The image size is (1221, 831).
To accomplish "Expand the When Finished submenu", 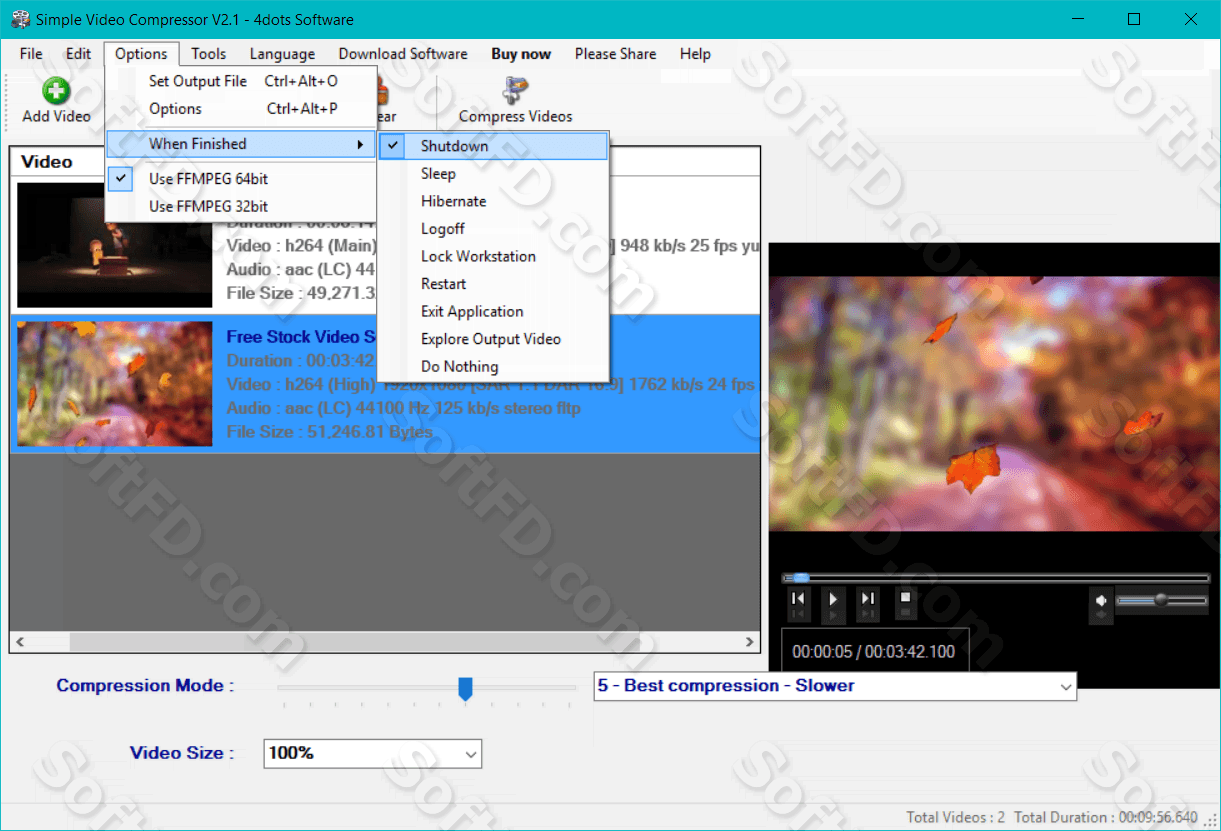I will click(240, 144).
